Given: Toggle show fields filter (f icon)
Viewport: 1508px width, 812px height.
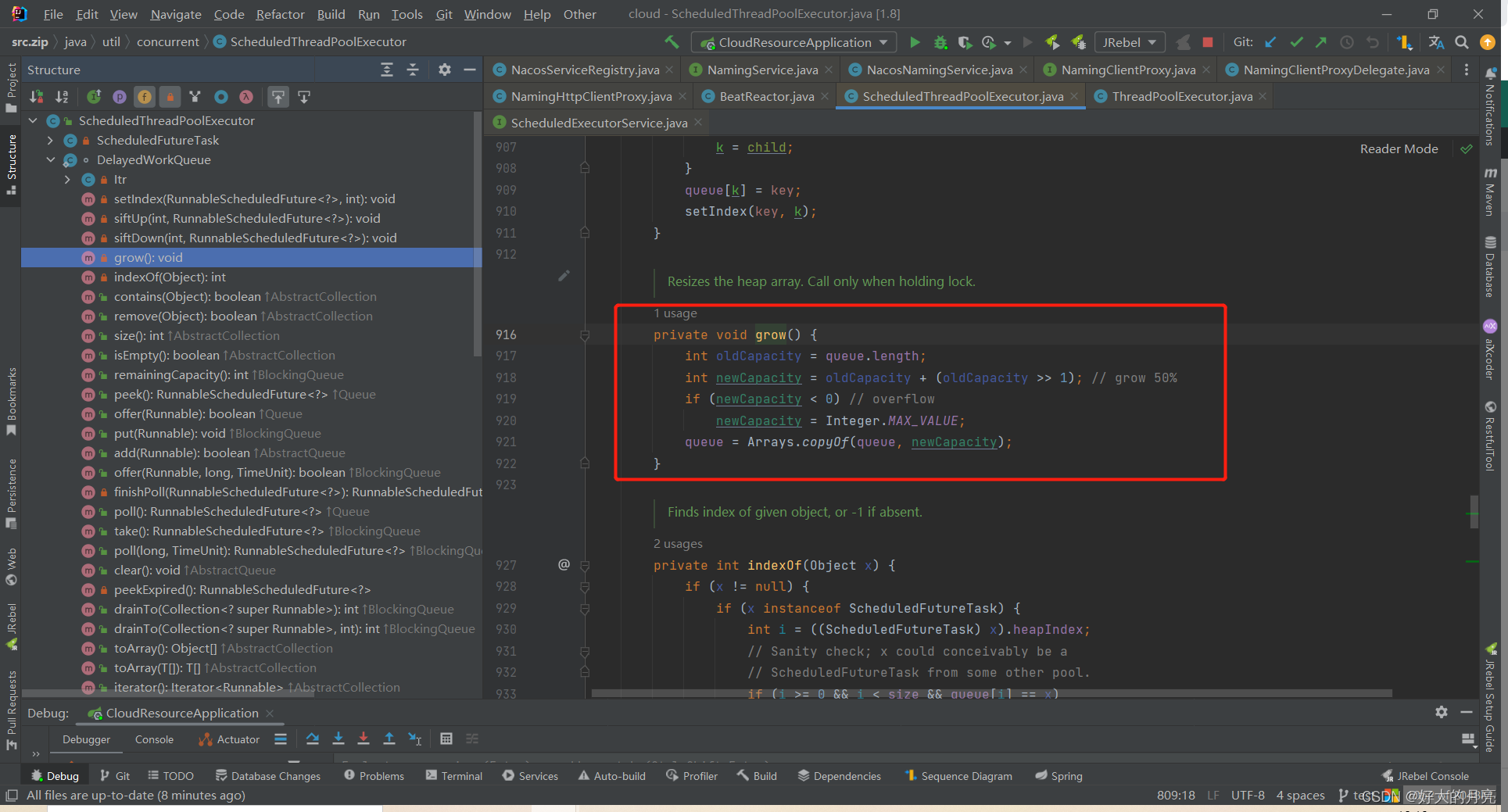Looking at the screenshot, I should 145,97.
